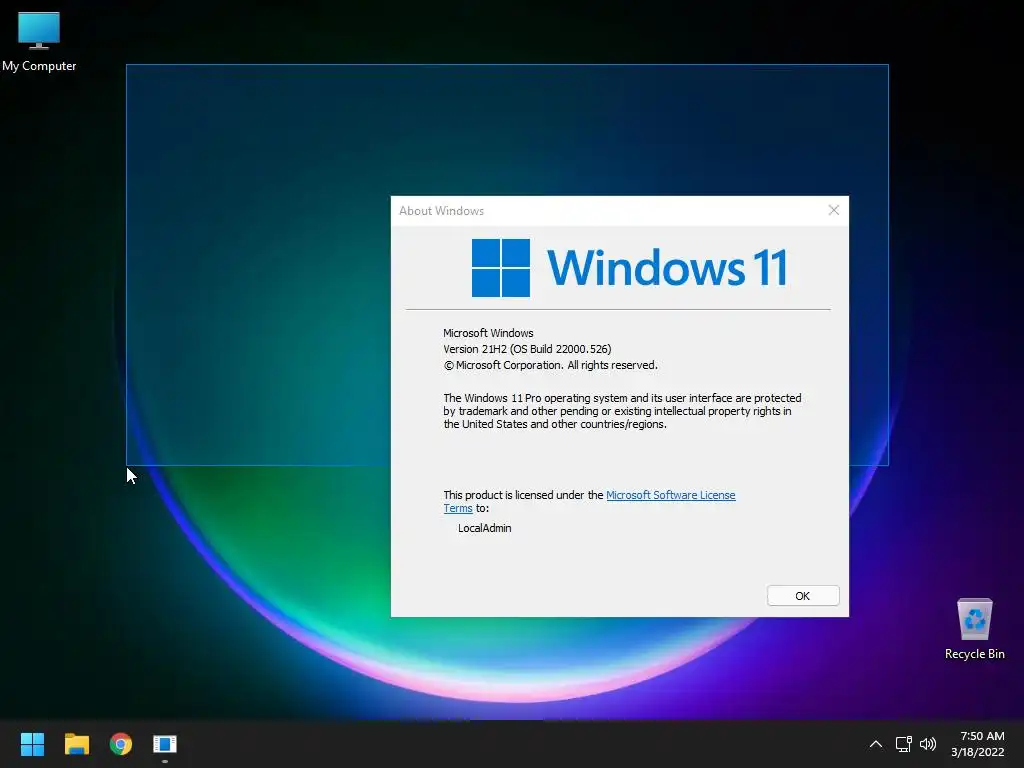Viewport: 1024px width, 768px height.
Task: Open the volume speaker tray icon
Action: [x=927, y=744]
